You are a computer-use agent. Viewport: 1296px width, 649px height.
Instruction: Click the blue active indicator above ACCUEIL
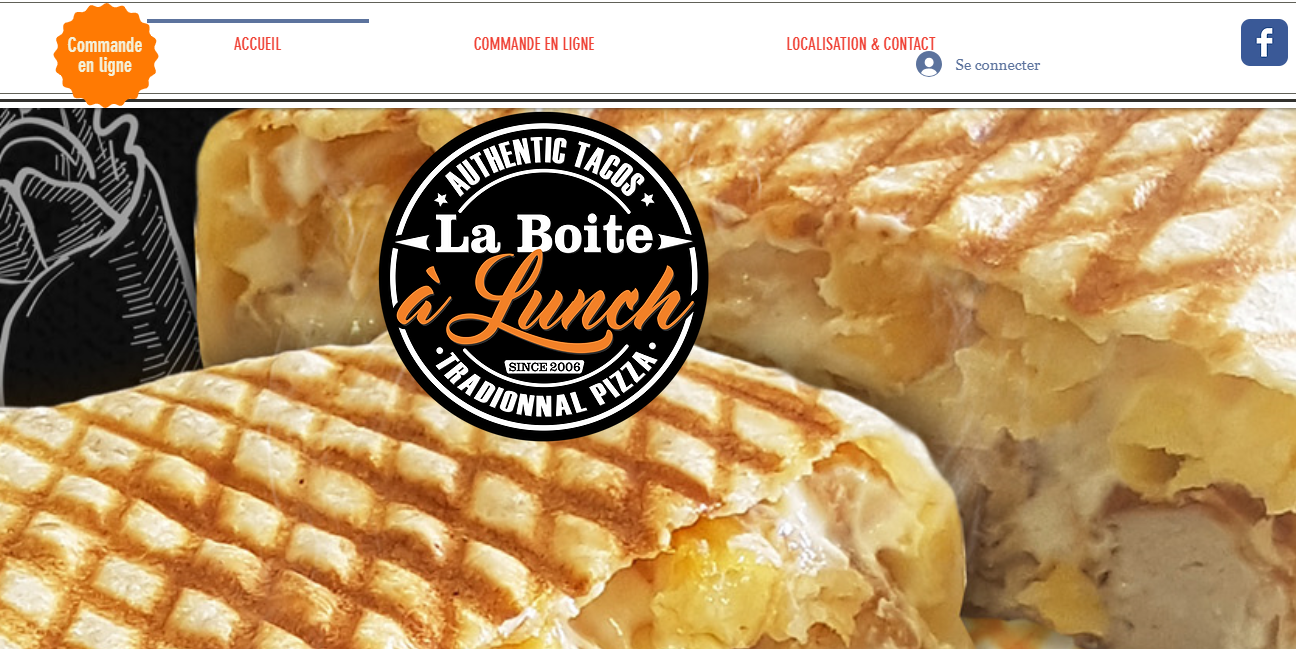[258, 20]
